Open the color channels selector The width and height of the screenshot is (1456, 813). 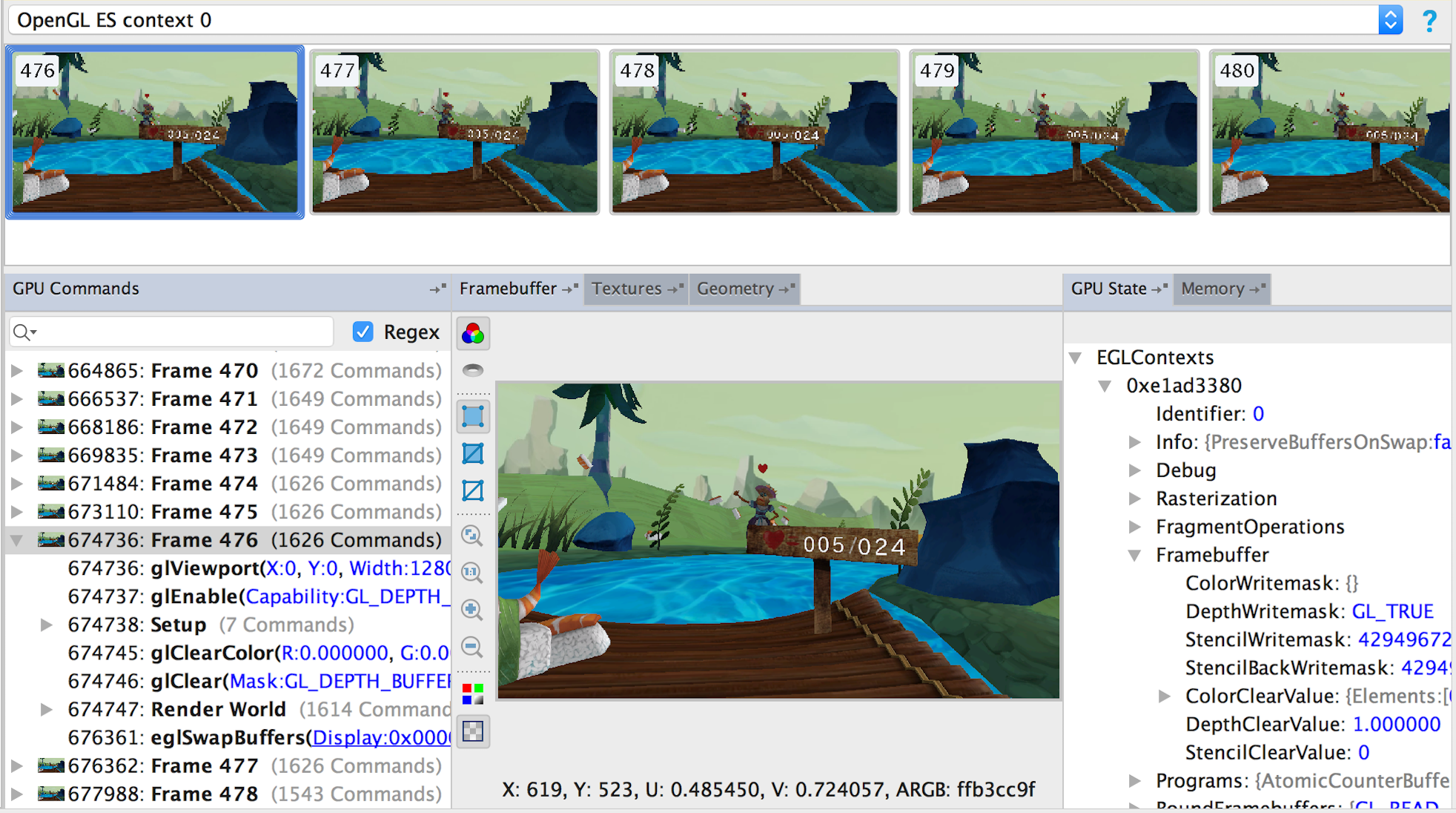click(x=473, y=694)
